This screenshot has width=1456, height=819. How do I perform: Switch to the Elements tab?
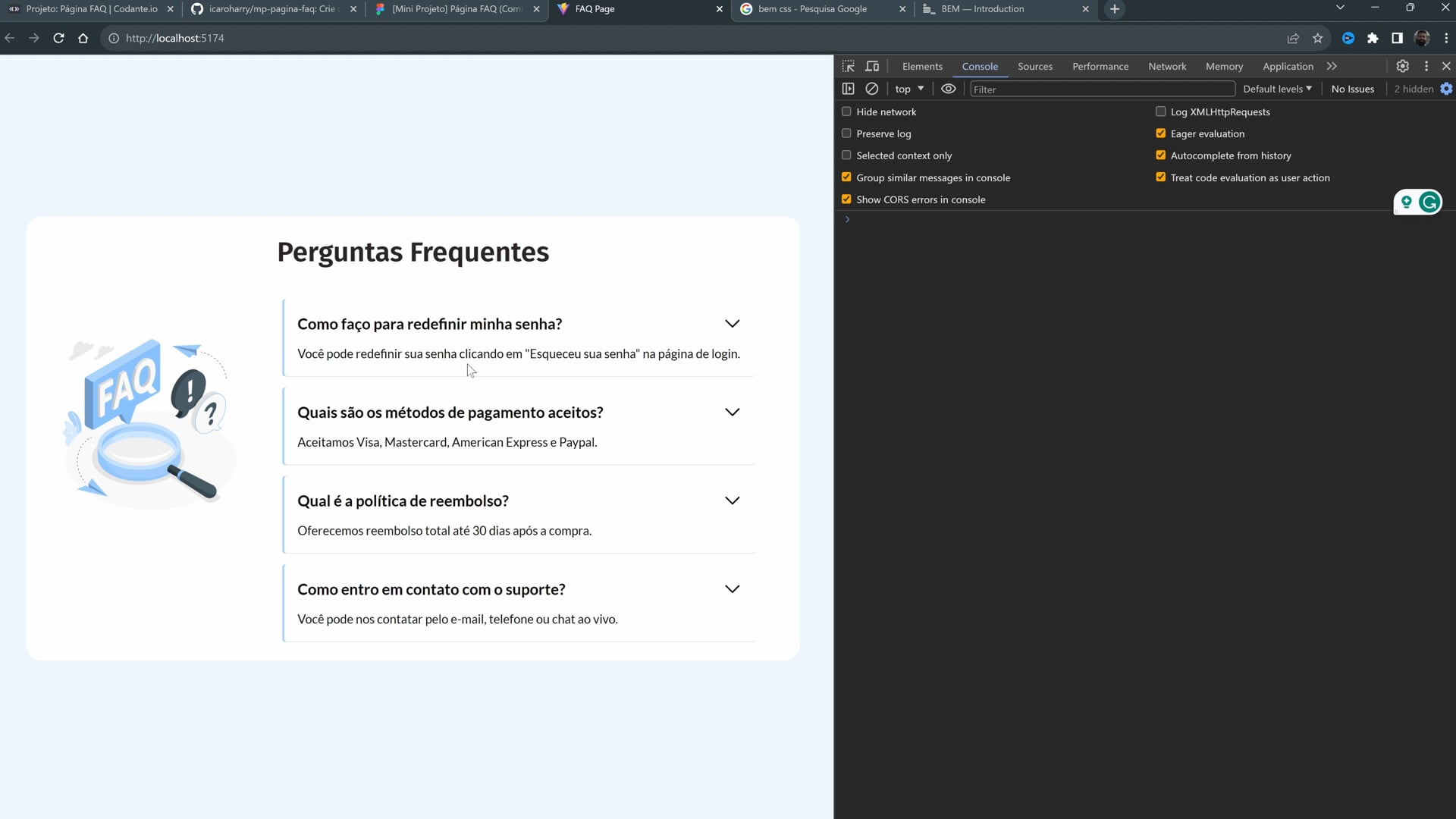click(x=922, y=66)
